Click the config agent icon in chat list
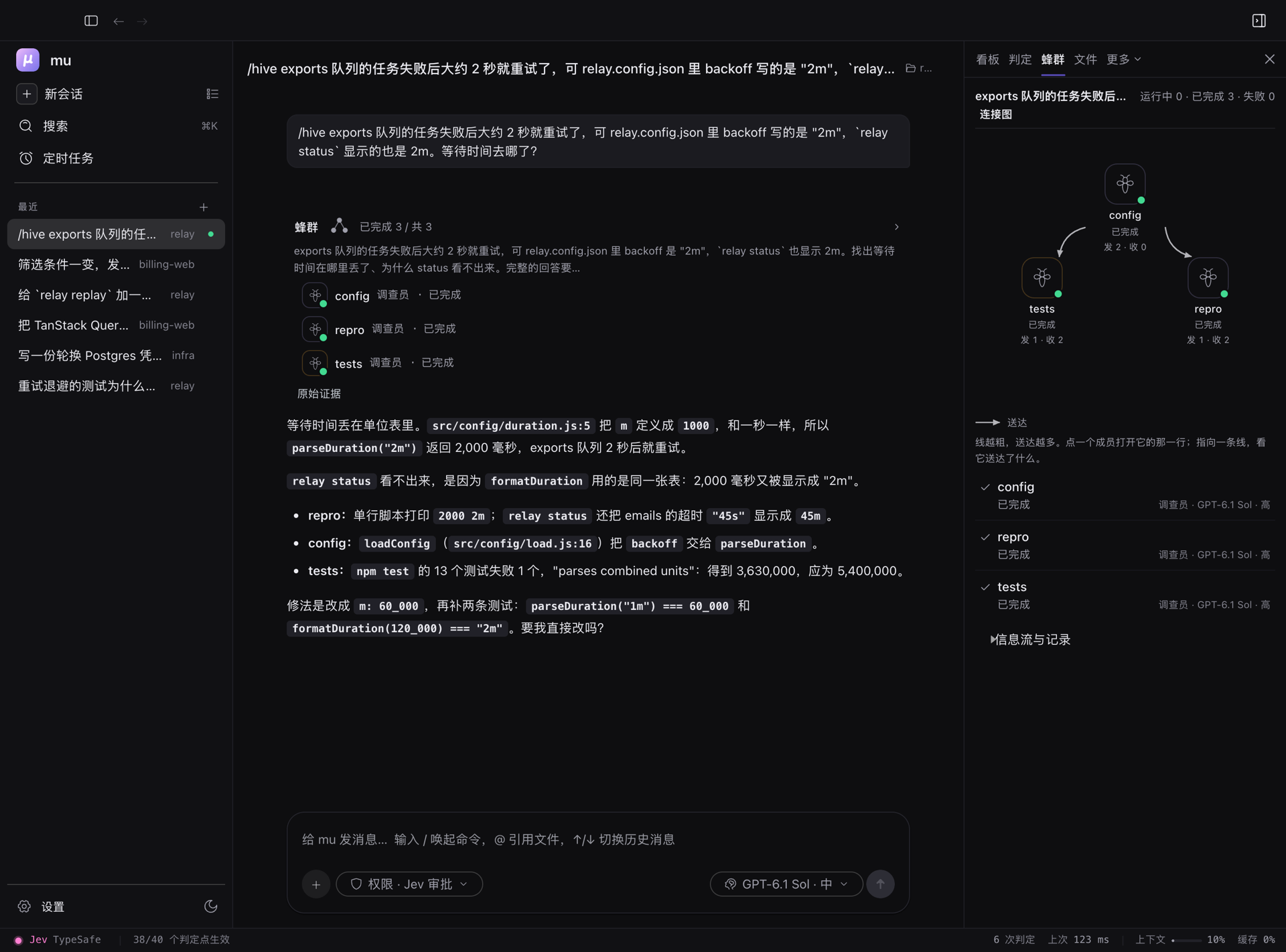Screen dimensions: 1286x952 click(315, 295)
